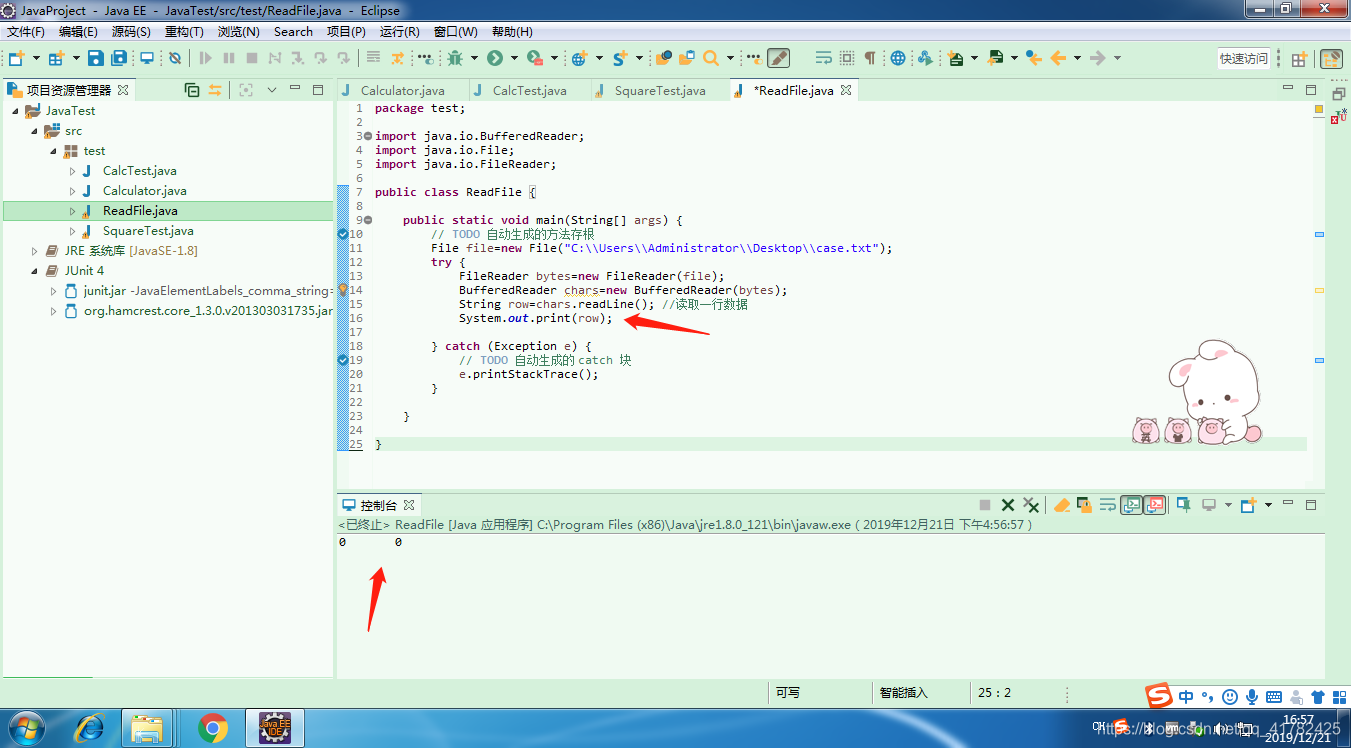This screenshot has height=748, width=1351.
Task: Toggle Scroll Lock in the console
Action: pos(1085,505)
